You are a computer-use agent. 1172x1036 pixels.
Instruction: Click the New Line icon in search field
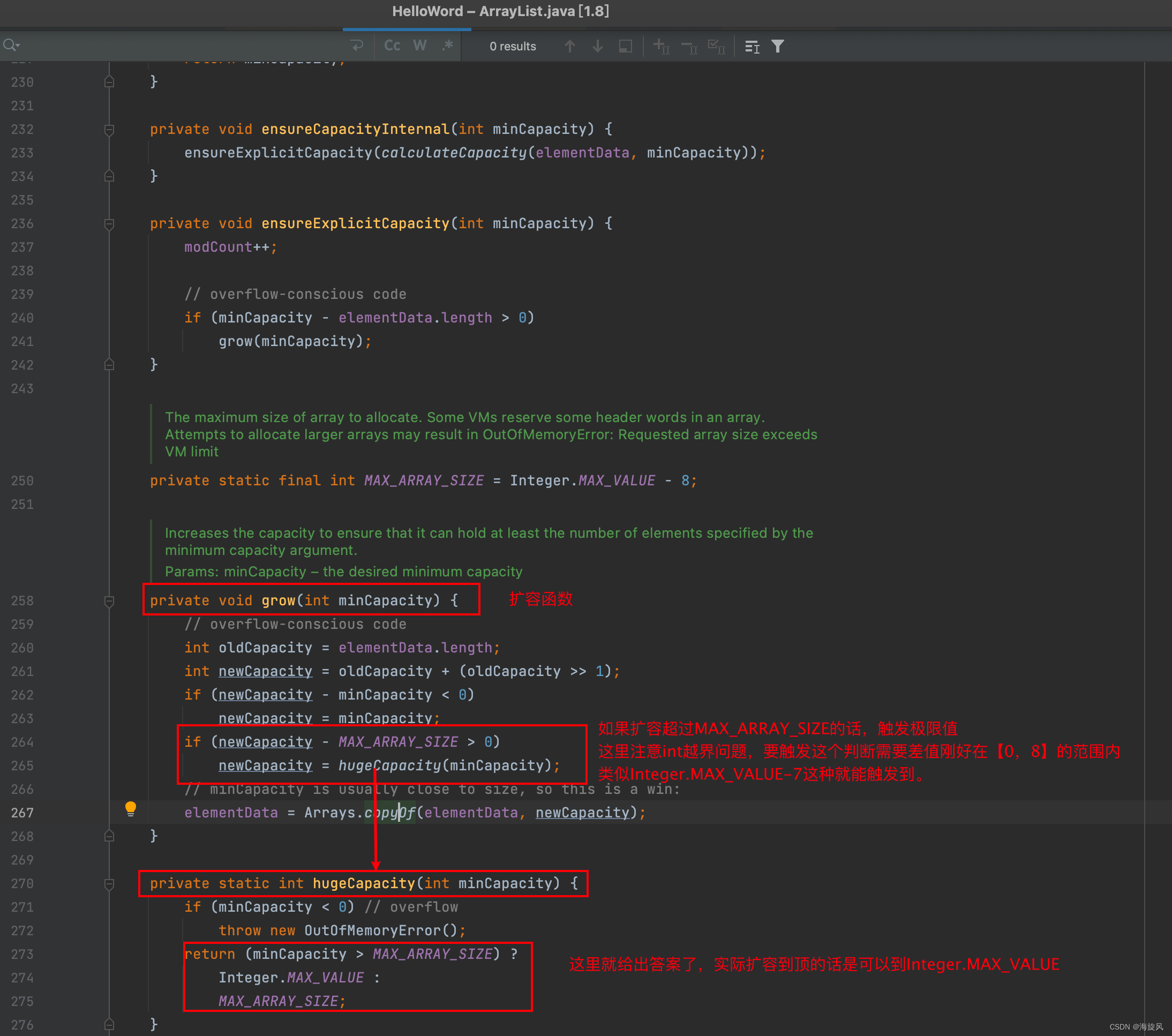357,46
